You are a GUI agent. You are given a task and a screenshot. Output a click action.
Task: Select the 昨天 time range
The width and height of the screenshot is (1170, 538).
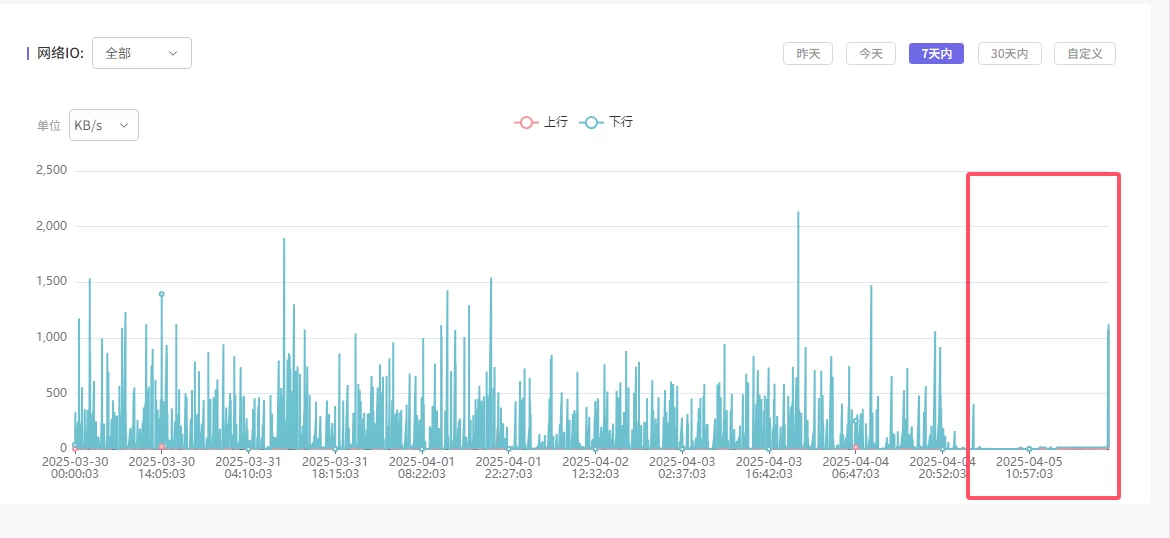pyautogui.click(x=807, y=54)
